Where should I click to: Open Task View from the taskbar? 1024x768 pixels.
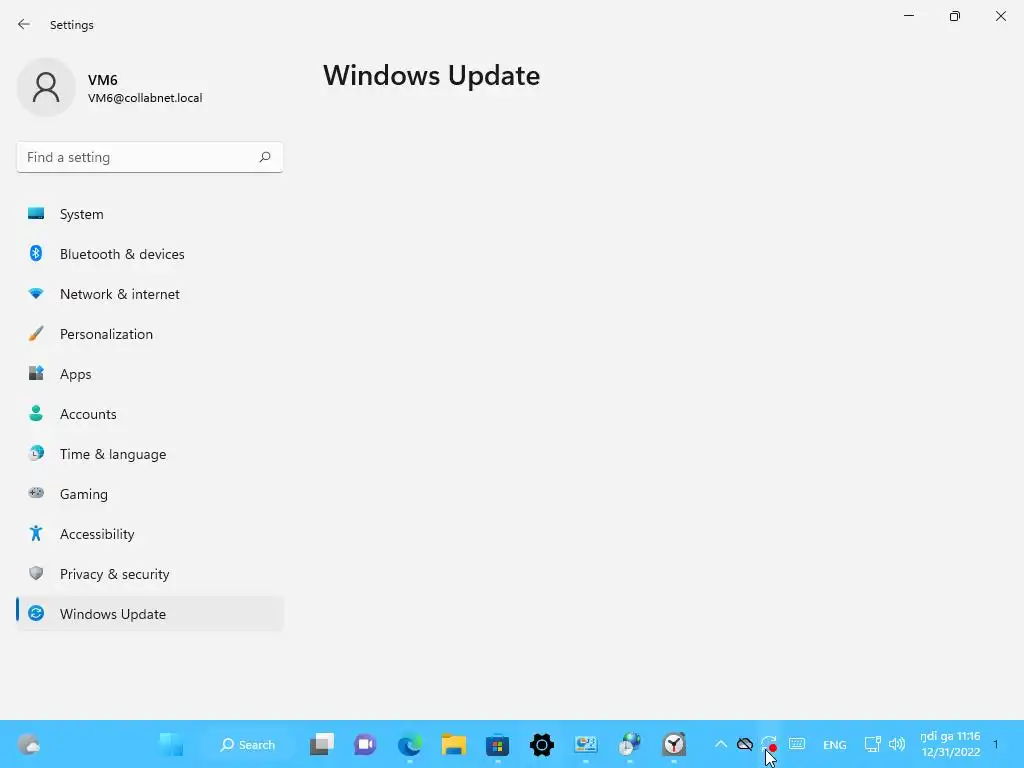[322, 744]
